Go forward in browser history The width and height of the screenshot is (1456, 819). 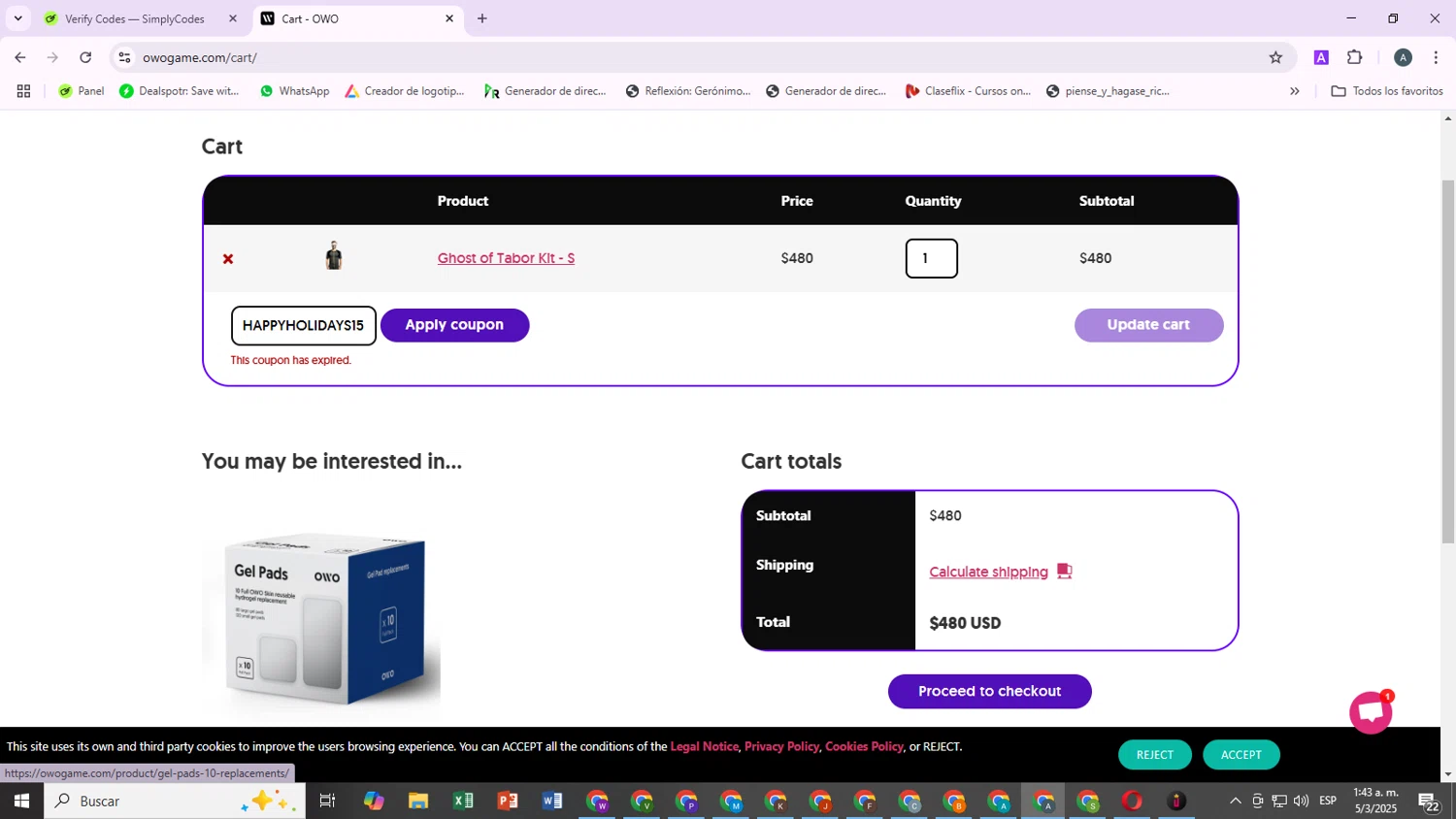click(52, 57)
